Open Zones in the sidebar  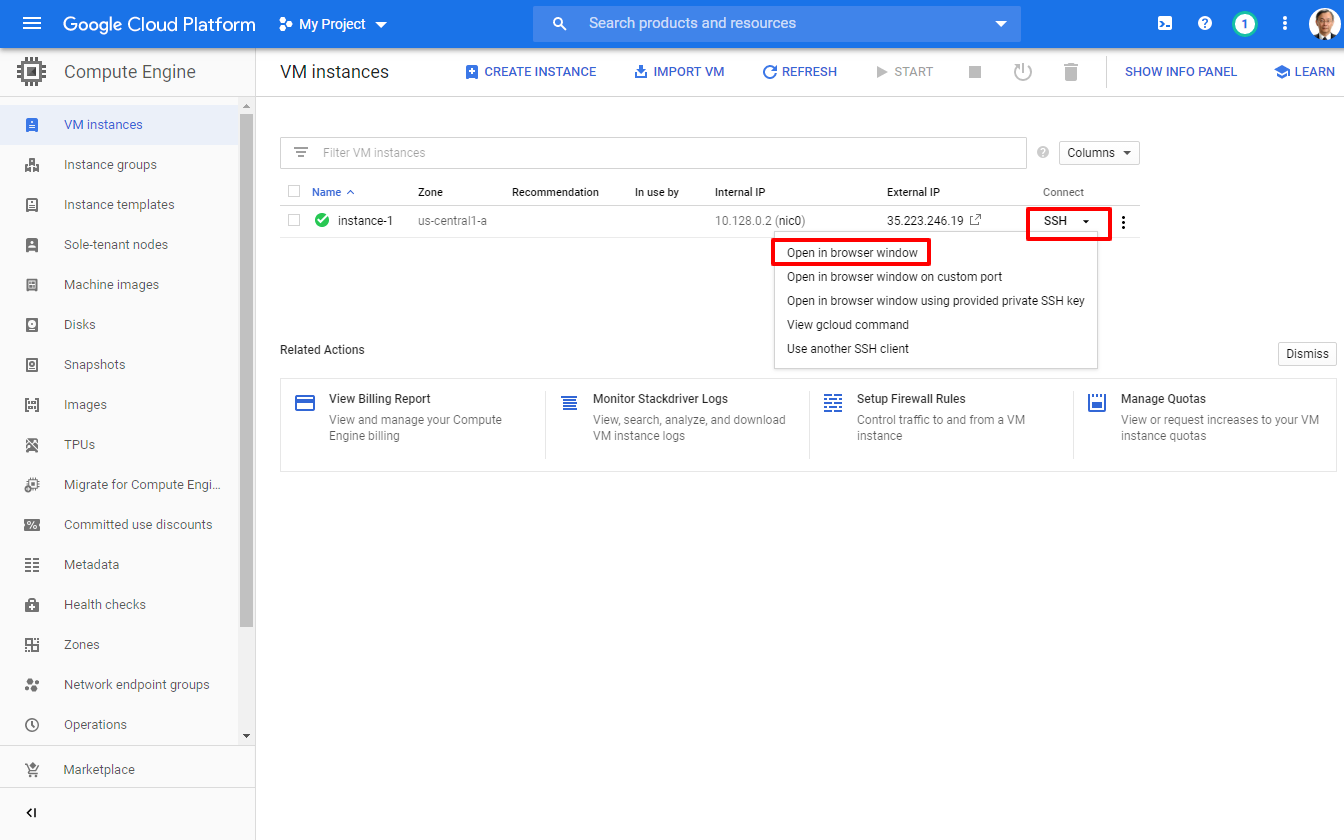pos(119,645)
